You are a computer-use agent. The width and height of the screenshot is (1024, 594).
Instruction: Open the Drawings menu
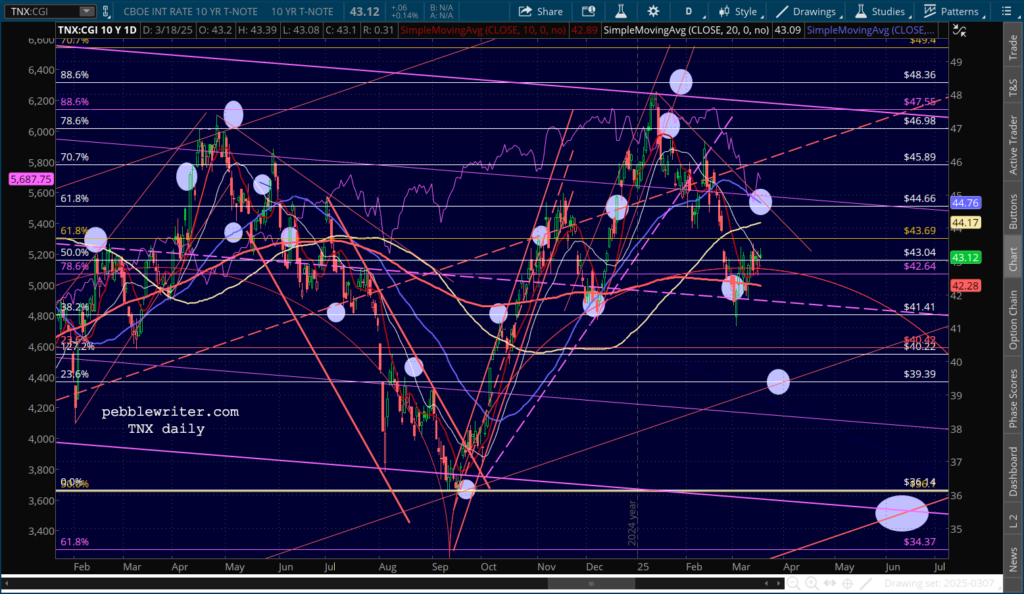[807, 11]
